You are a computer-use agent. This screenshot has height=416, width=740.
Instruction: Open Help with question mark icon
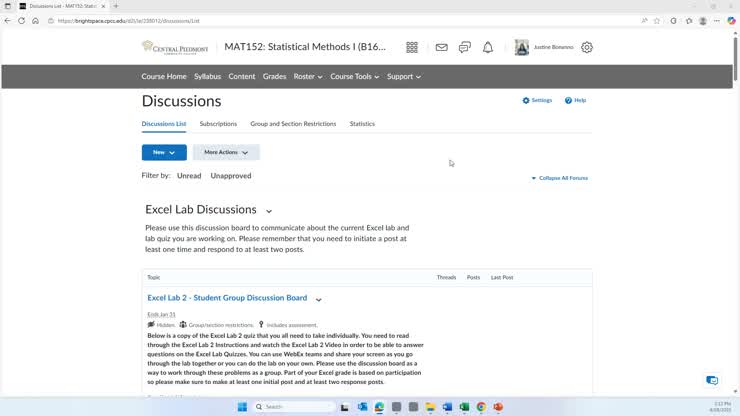[x=575, y=100]
